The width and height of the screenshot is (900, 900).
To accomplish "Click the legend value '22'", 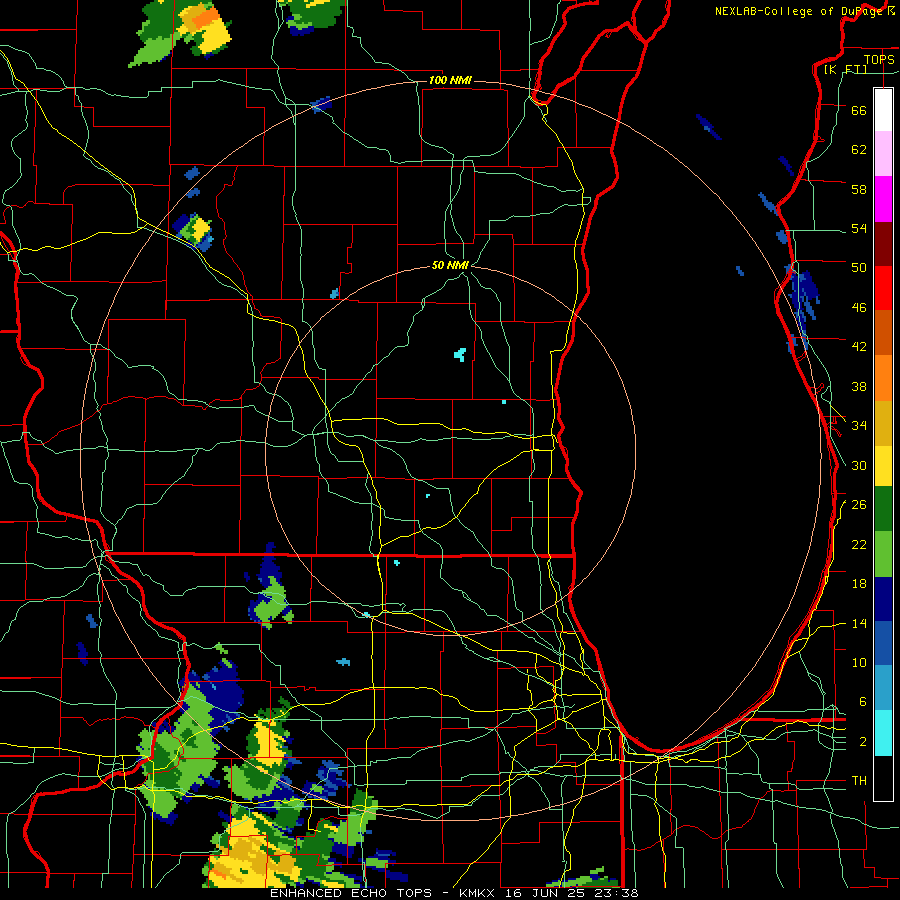I will tap(859, 544).
